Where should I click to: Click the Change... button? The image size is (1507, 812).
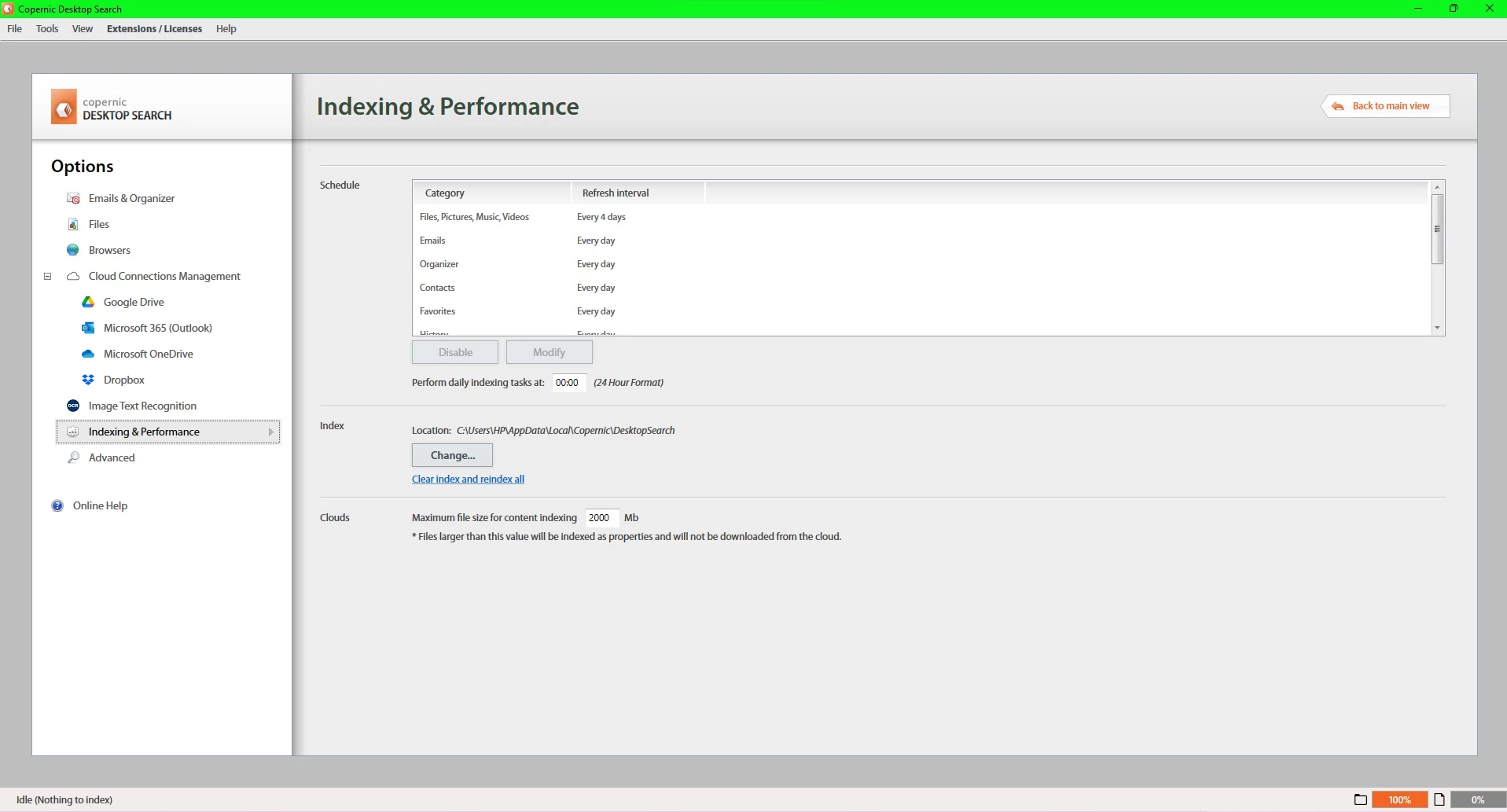click(x=452, y=455)
